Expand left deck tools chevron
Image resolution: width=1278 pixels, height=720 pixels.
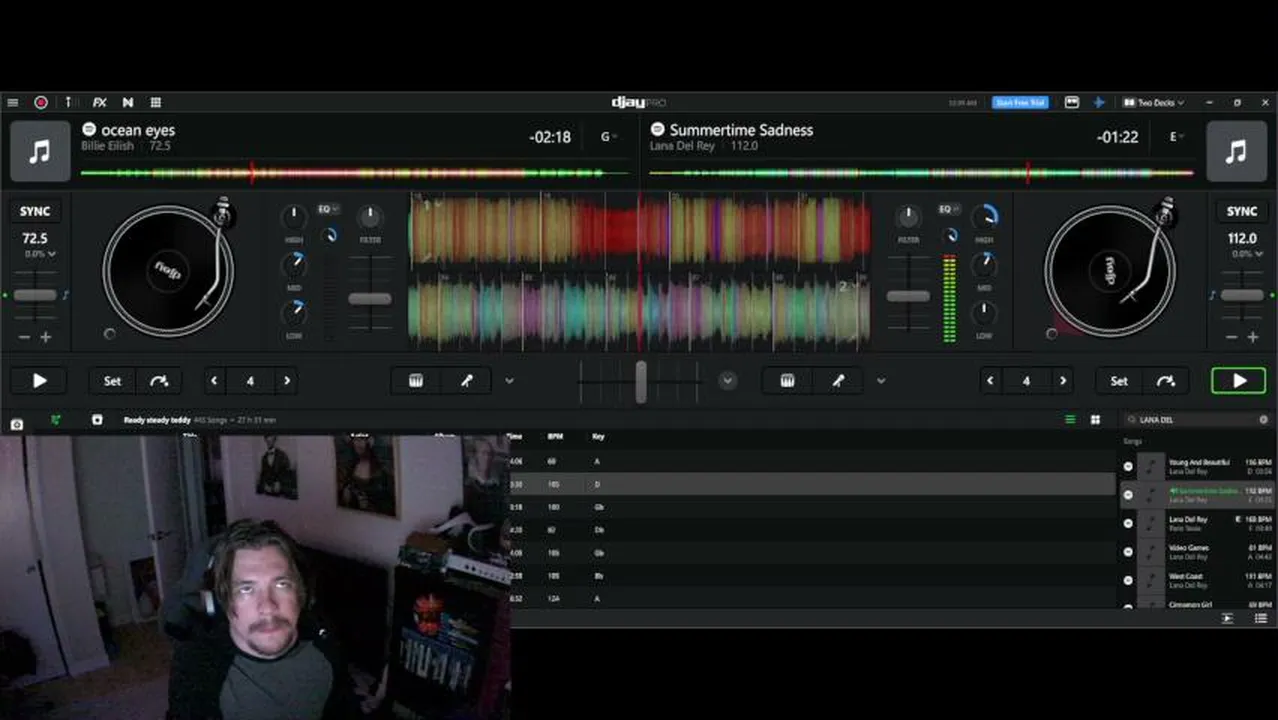[x=509, y=381]
